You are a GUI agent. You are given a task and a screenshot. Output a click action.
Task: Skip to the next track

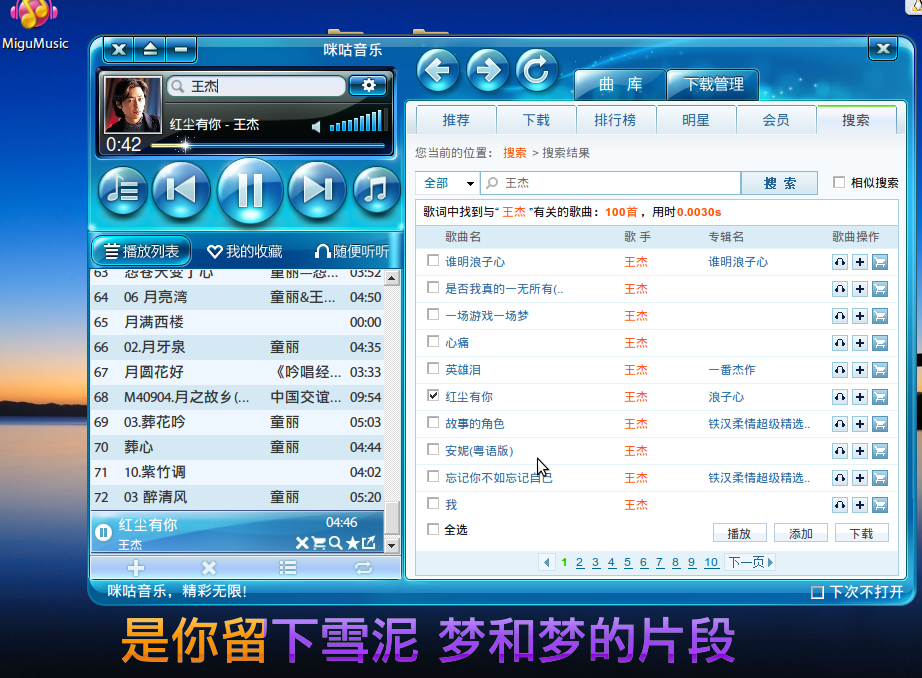tap(318, 190)
